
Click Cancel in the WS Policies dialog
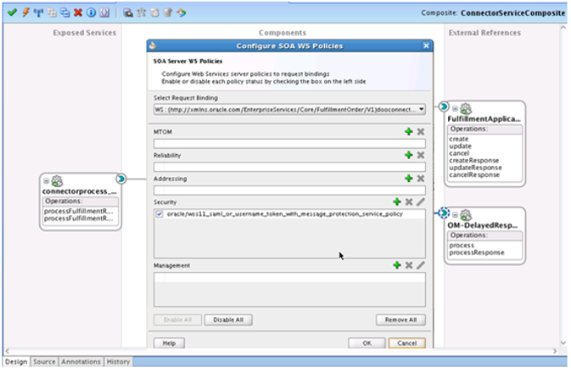(407, 343)
